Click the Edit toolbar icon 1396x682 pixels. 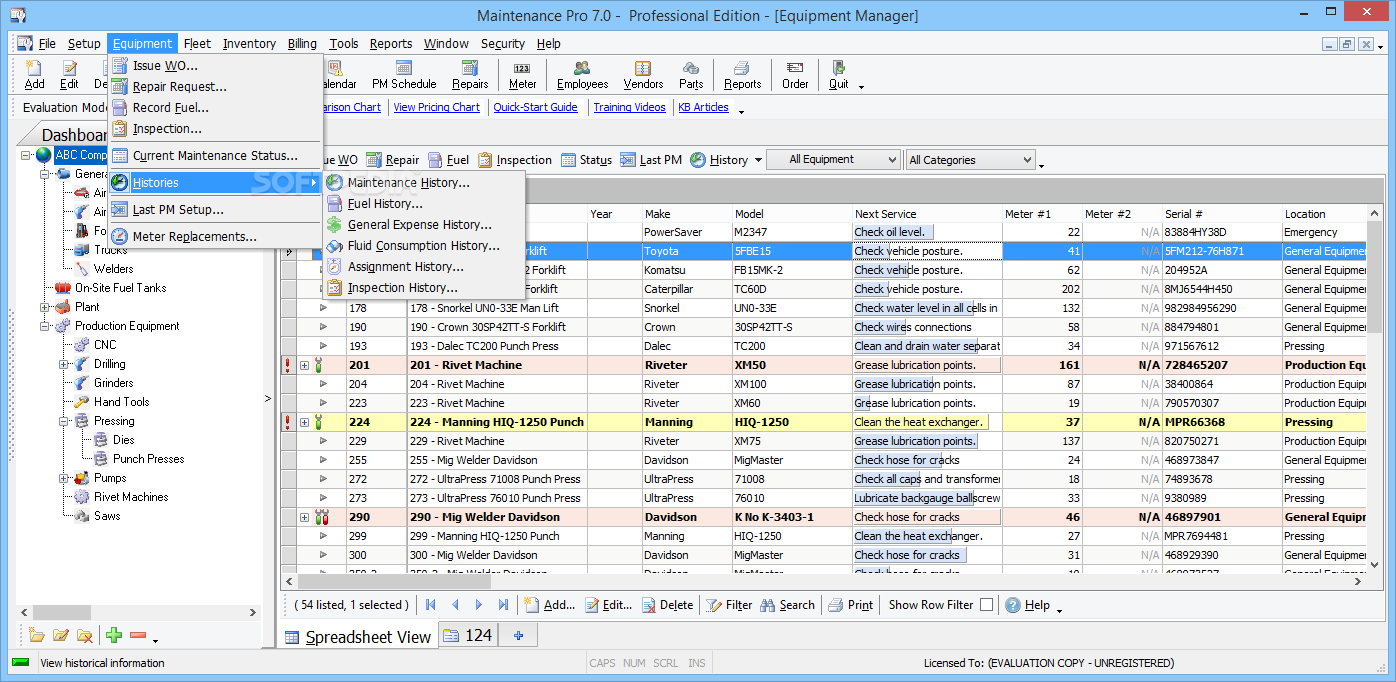tap(69, 75)
